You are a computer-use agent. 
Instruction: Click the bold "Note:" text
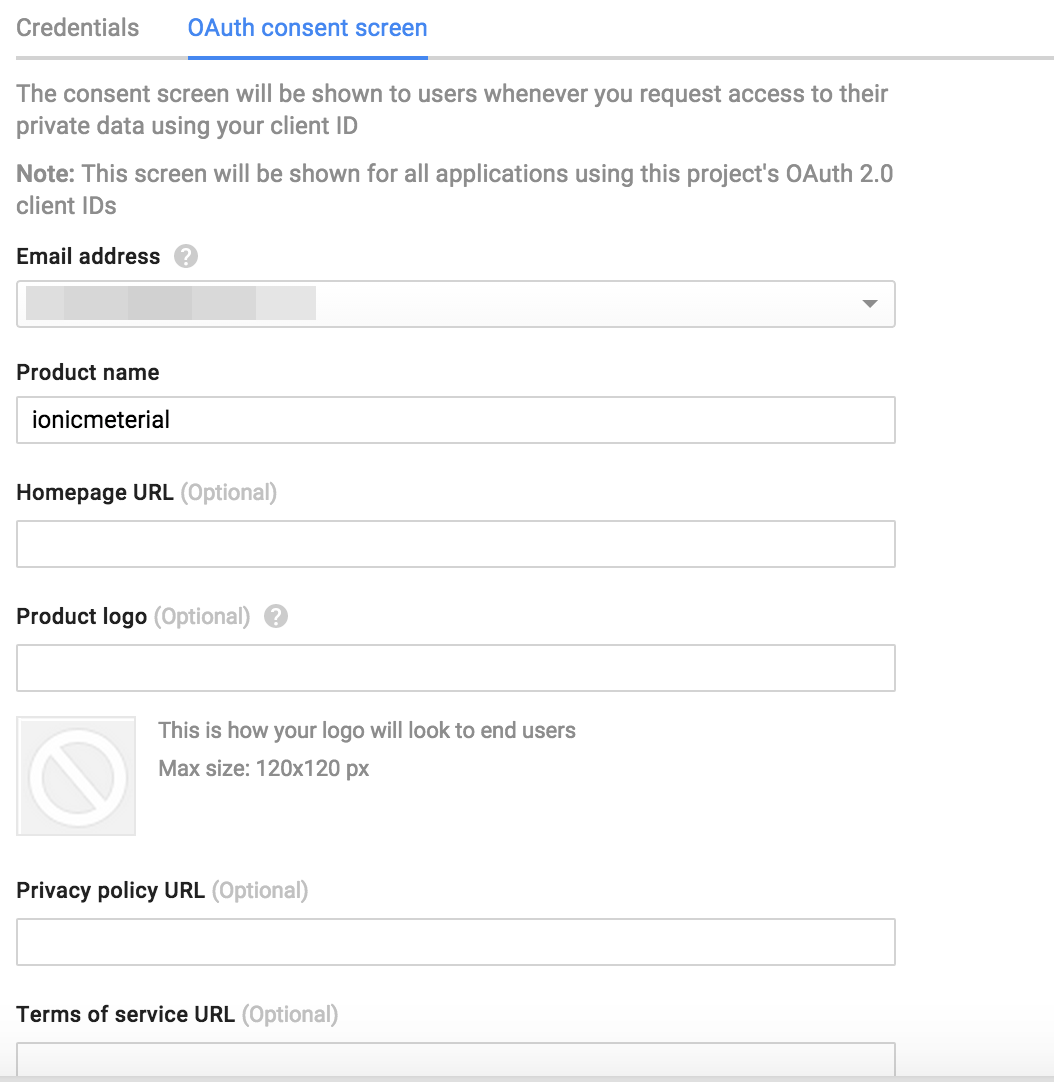click(x=45, y=174)
